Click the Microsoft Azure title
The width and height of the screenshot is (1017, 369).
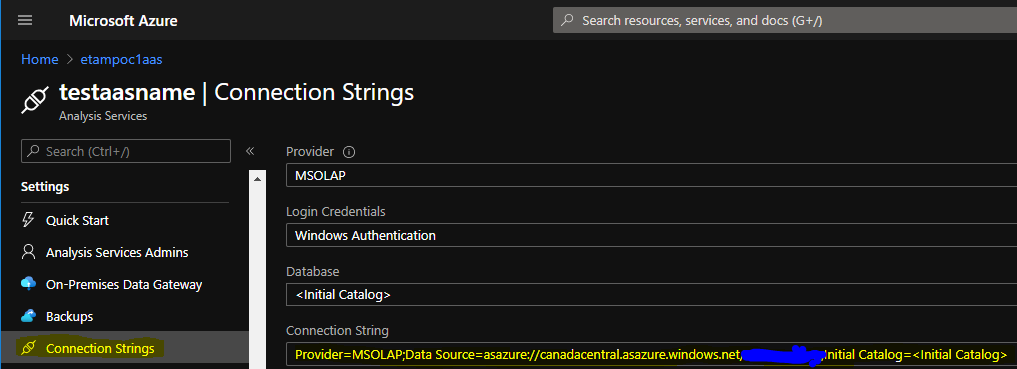coord(123,21)
